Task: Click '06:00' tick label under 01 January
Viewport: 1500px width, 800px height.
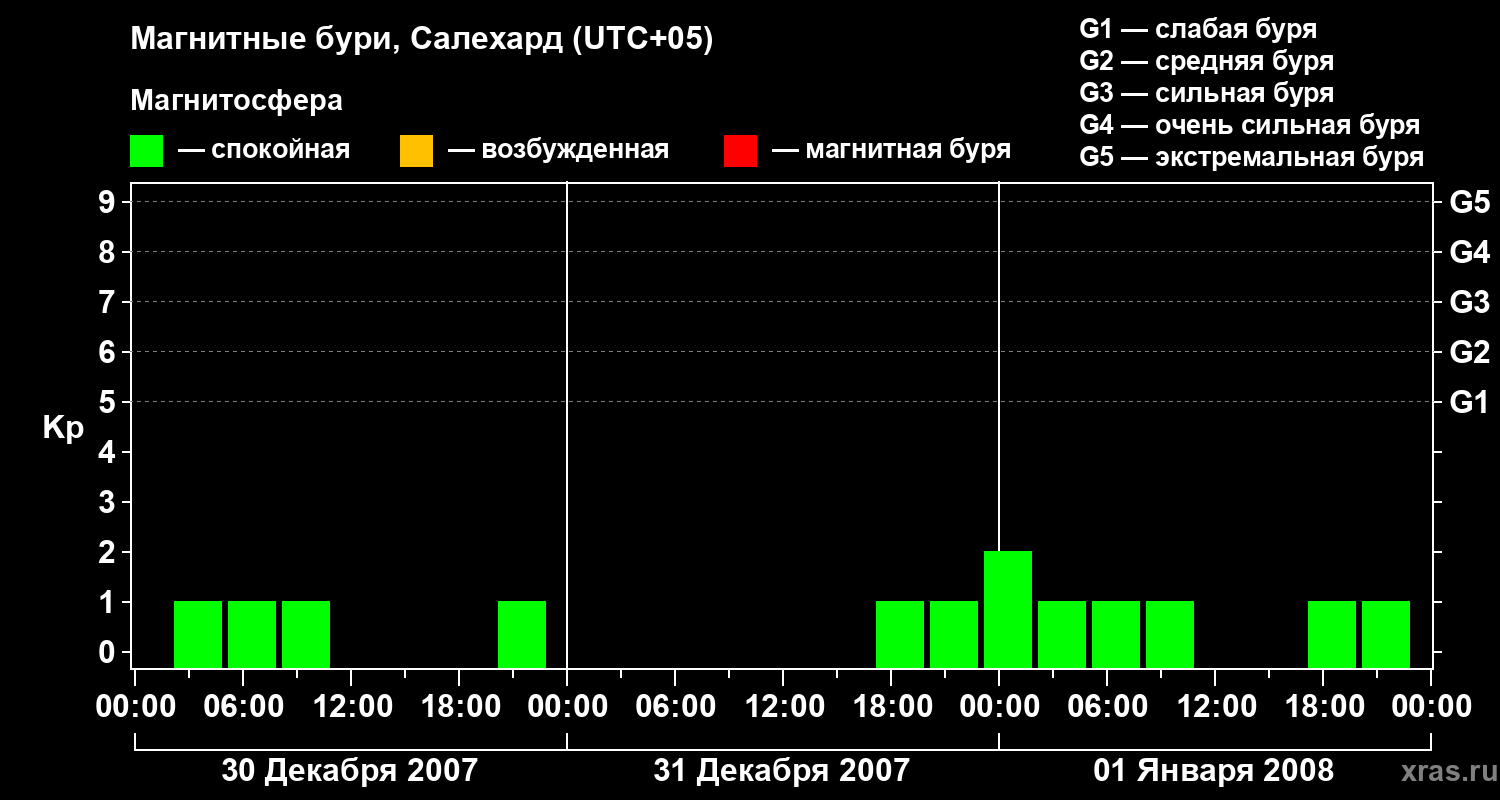Action: pos(1106,707)
